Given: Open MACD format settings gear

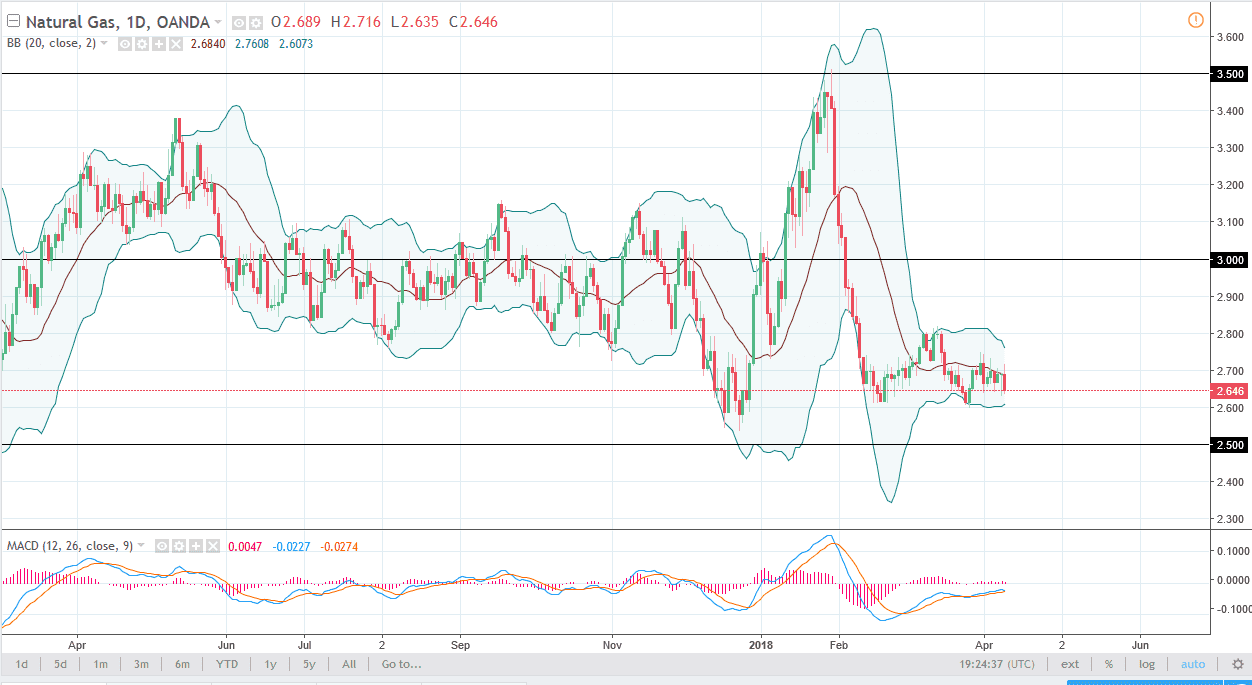Looking at the screenshot, I should pyautogui.click(x=179, y=546).
